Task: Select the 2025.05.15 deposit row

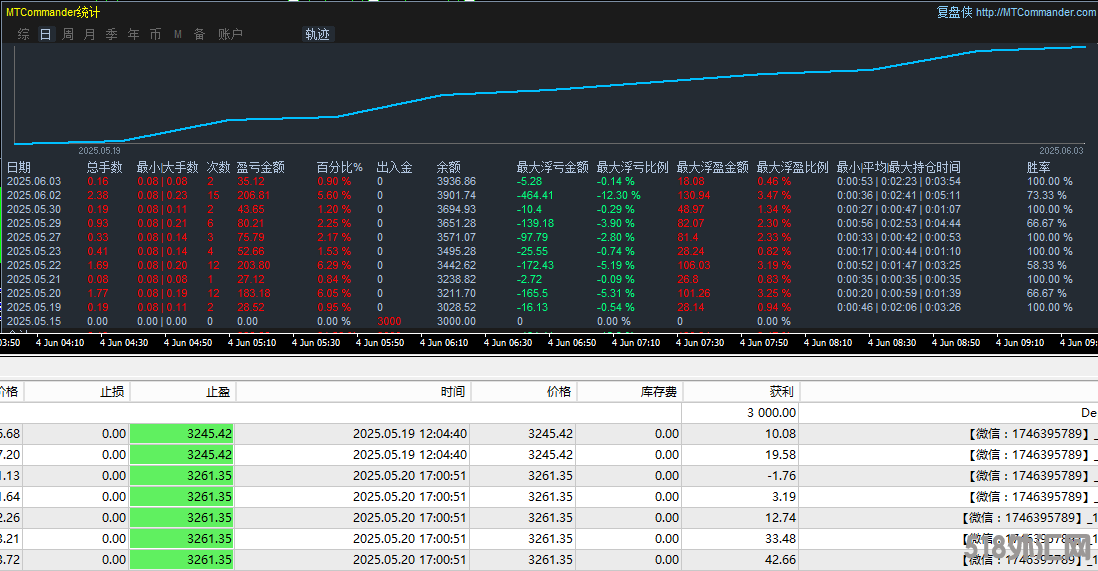Action: 549,322
